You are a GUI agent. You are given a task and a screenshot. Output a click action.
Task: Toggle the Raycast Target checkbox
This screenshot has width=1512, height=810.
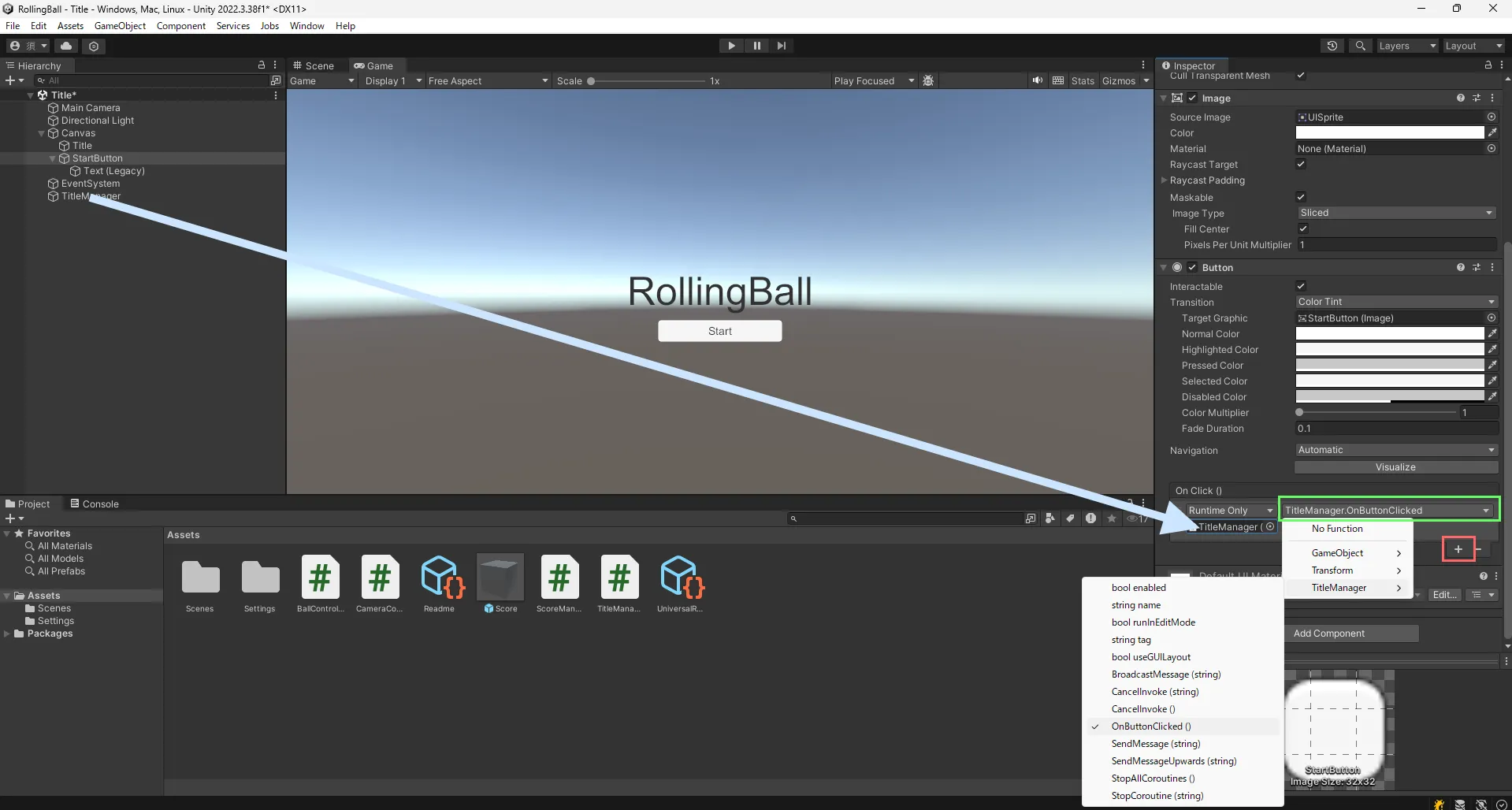1301,164
